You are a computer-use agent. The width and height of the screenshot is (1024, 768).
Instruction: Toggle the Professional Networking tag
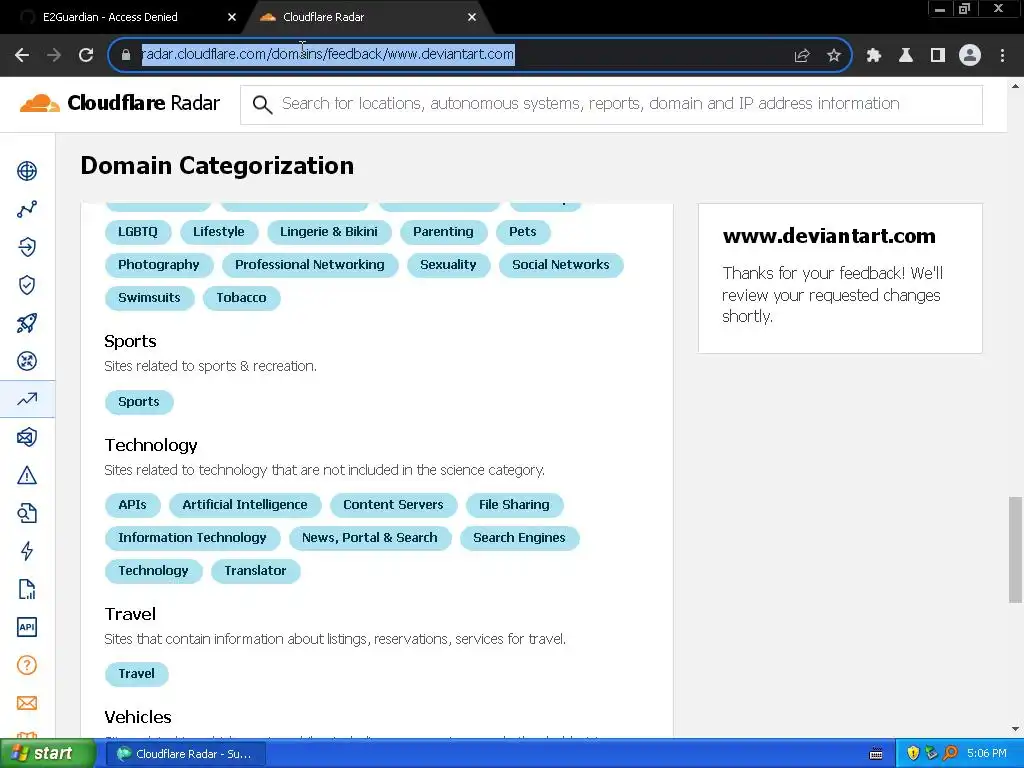[310, 264]
